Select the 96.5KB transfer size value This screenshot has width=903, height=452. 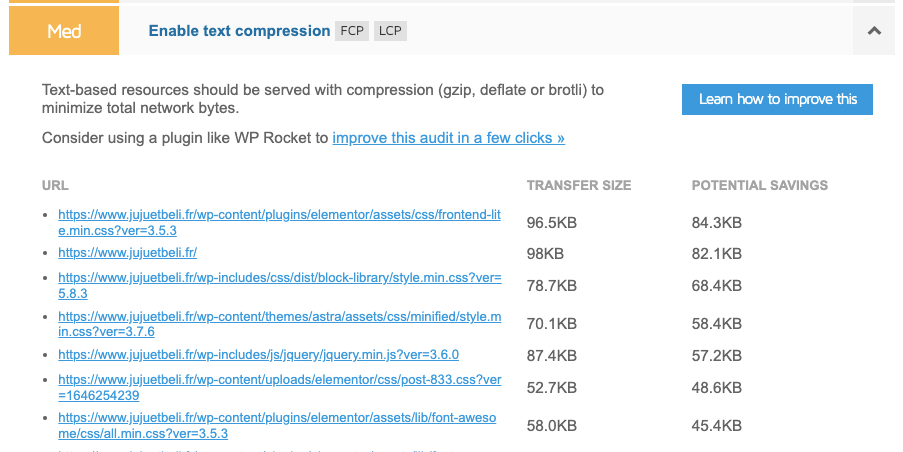tap(552, 223)
